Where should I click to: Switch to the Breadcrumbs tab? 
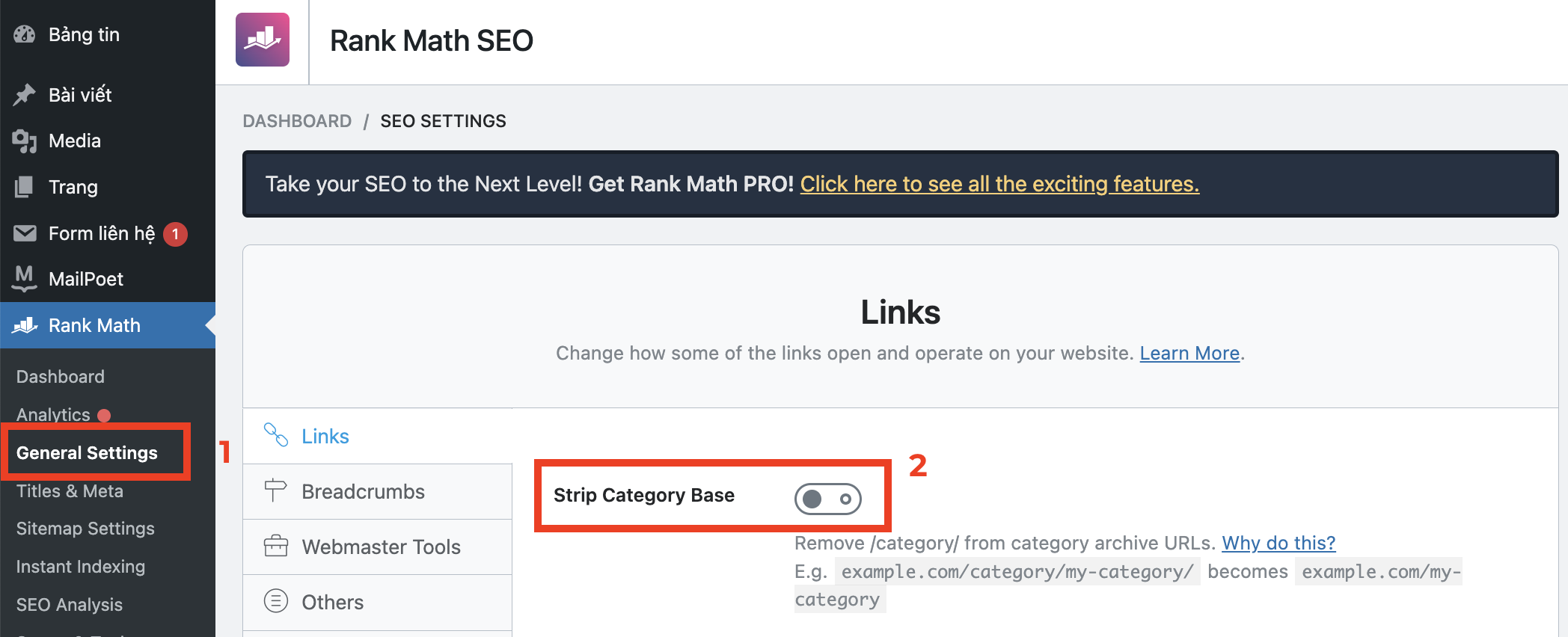(363, 491)
